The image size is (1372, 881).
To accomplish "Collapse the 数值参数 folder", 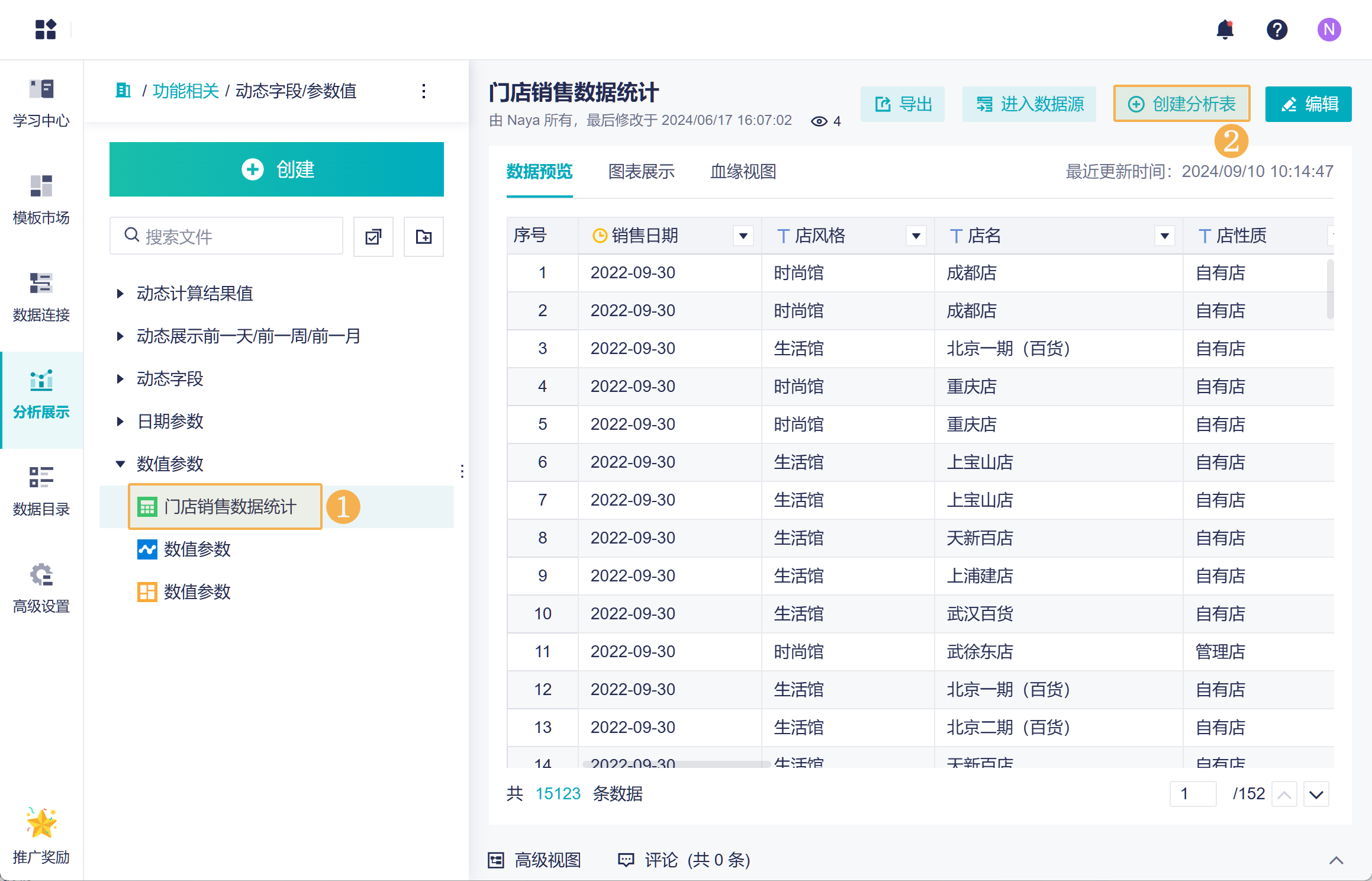I will 120,464.
